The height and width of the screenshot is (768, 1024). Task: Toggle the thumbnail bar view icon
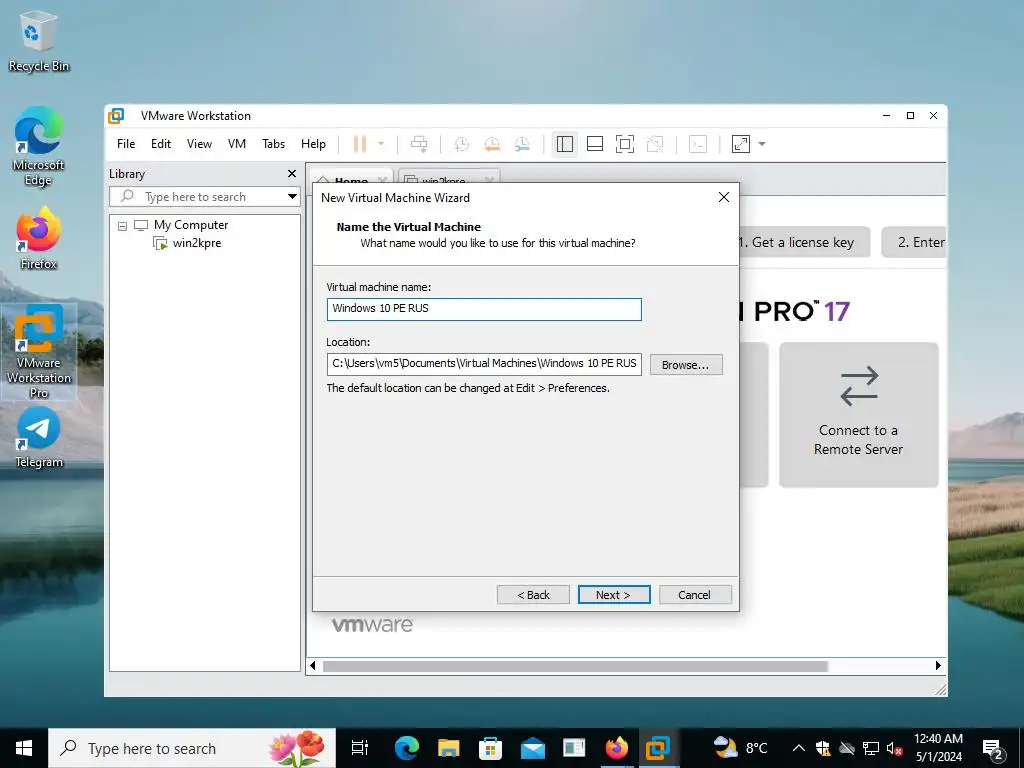595,144
